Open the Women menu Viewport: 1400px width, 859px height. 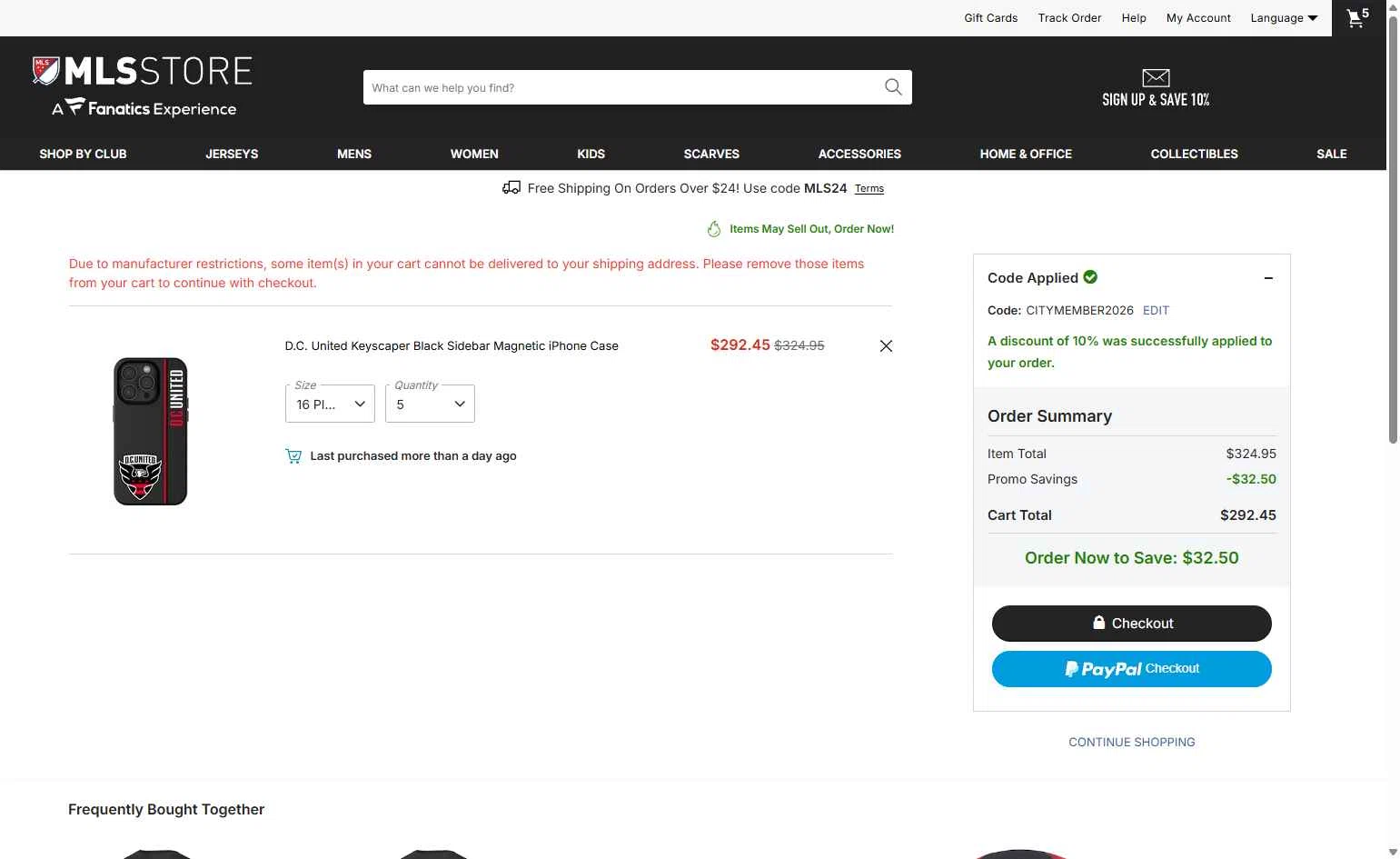[474, 154]
